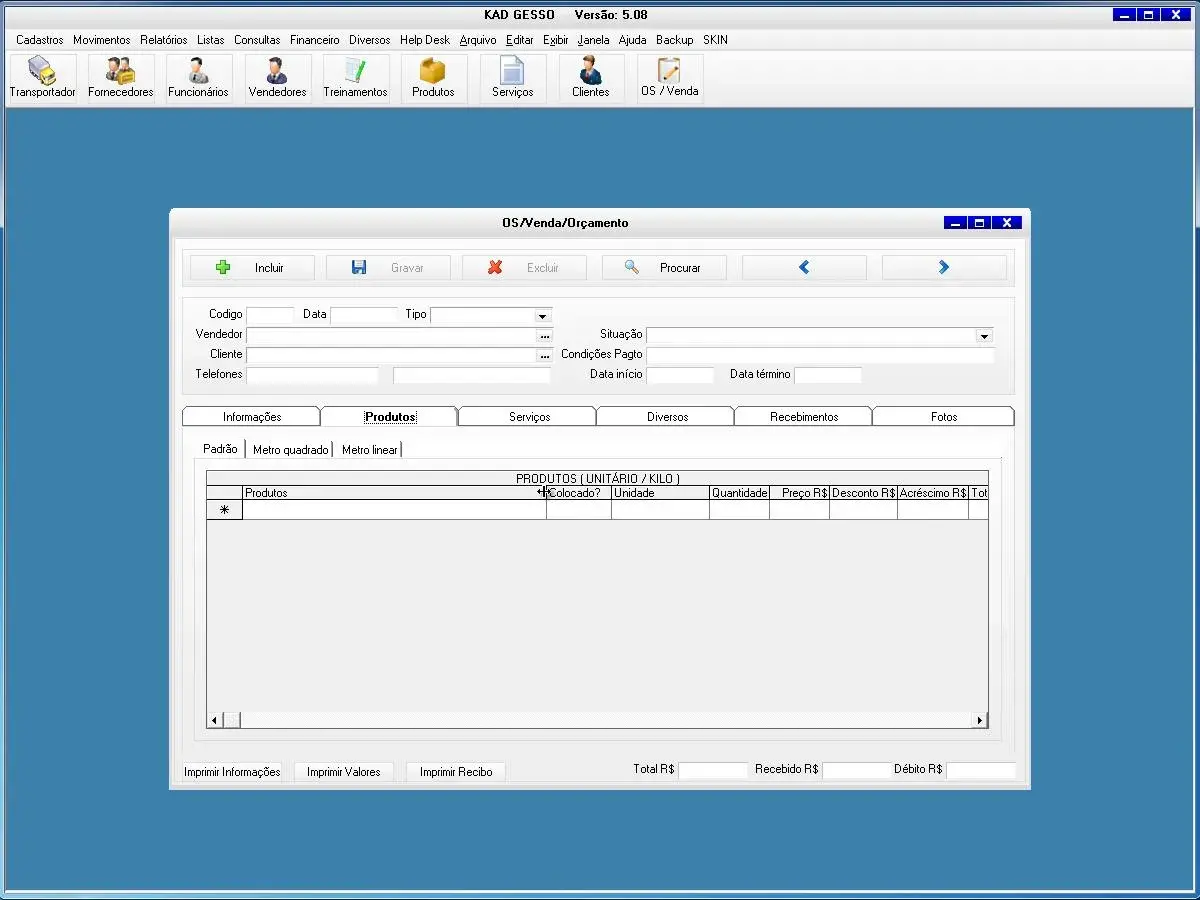Expand the Tipo dropdown
Viewport: 1200px width, 900px height.
[542, 316]
